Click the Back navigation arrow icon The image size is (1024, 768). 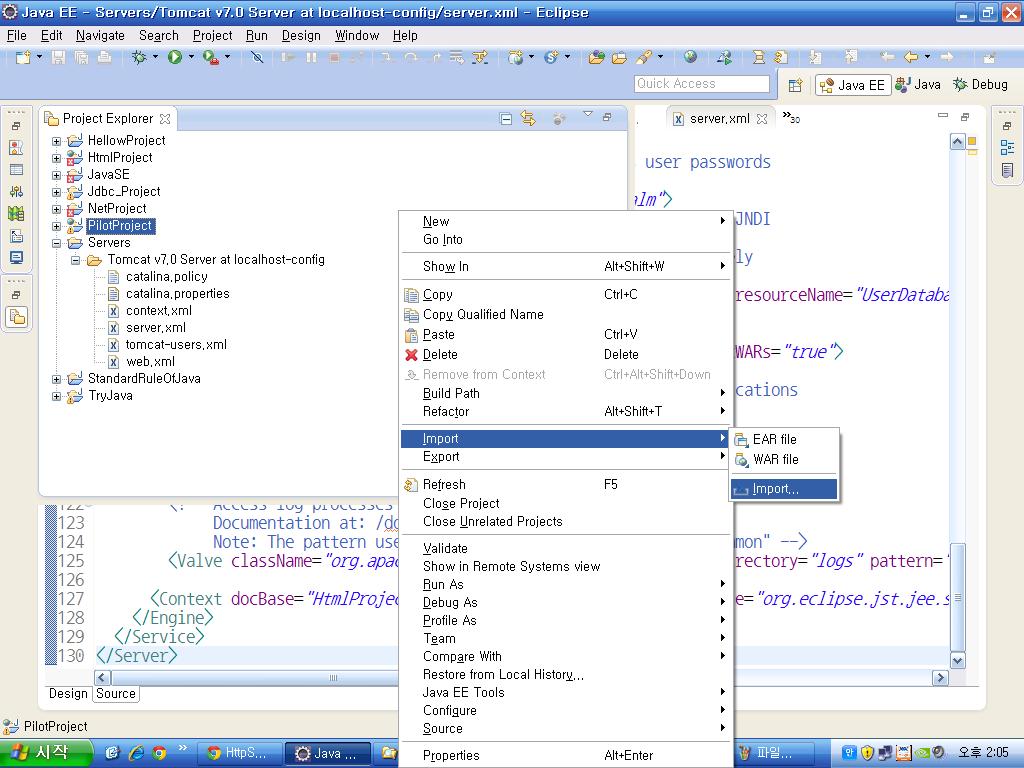pyautogui.click(x=912, y=57)
